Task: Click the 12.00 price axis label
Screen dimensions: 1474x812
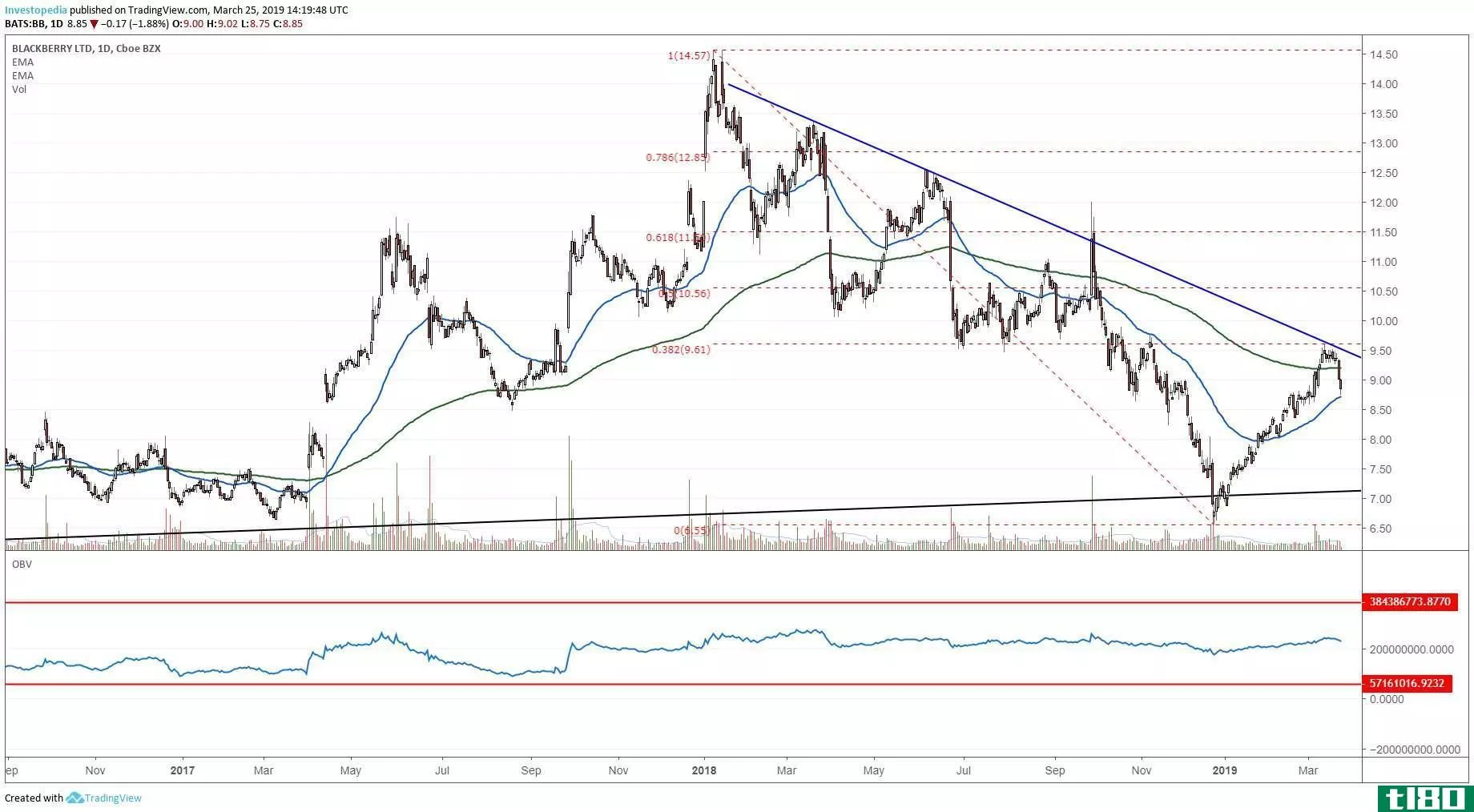Action: [x=1384, y=203]
